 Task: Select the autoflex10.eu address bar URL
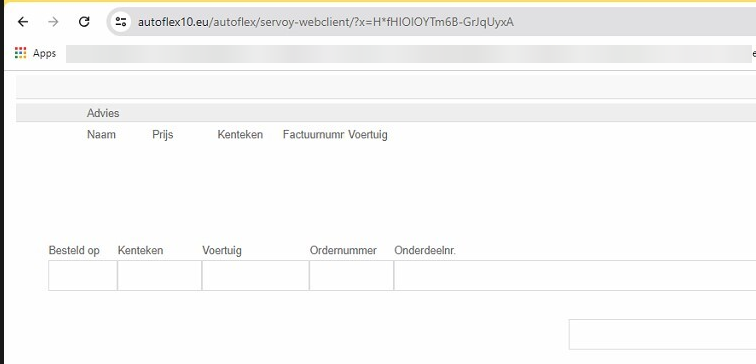(x=325, y=22)
